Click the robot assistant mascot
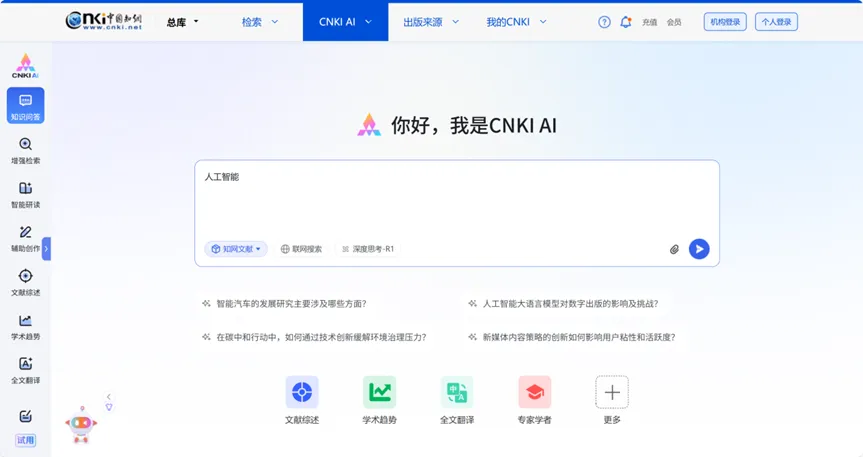Viewport: 863px width, 457px height. pyautogui.click(x=81, y=425)
